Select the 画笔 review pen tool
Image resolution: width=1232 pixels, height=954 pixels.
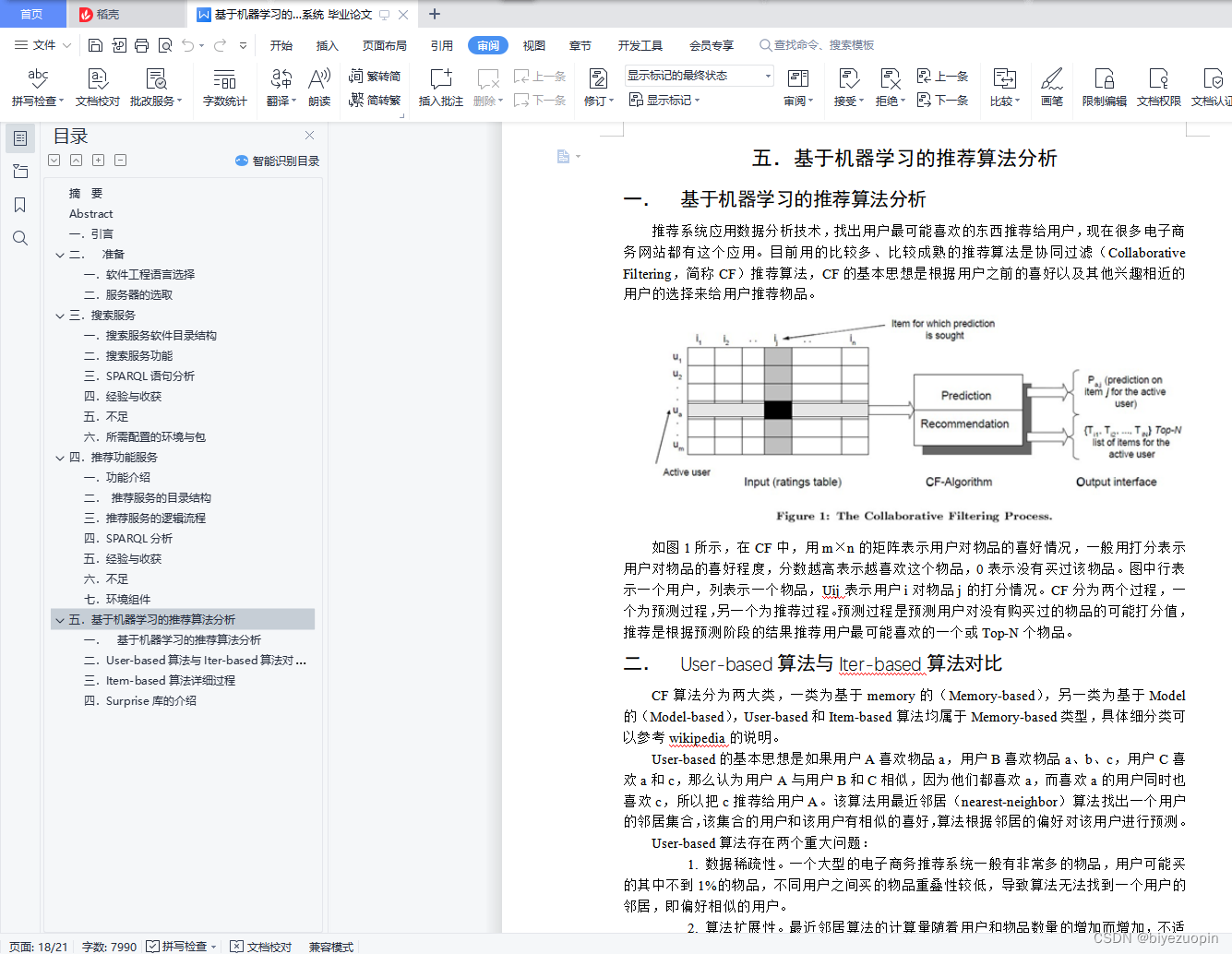1052,87
